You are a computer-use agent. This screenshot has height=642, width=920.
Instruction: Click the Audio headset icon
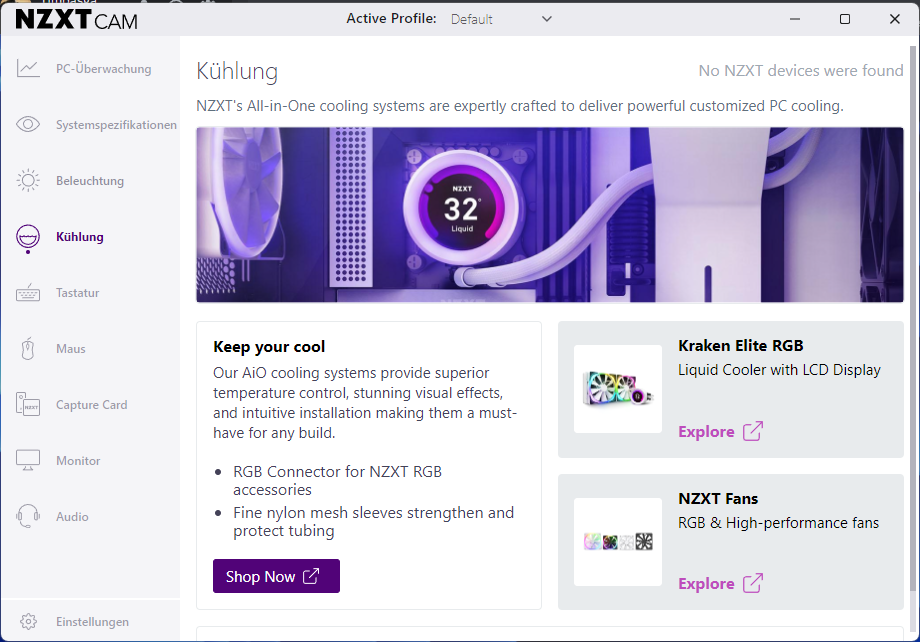(28, 516)
